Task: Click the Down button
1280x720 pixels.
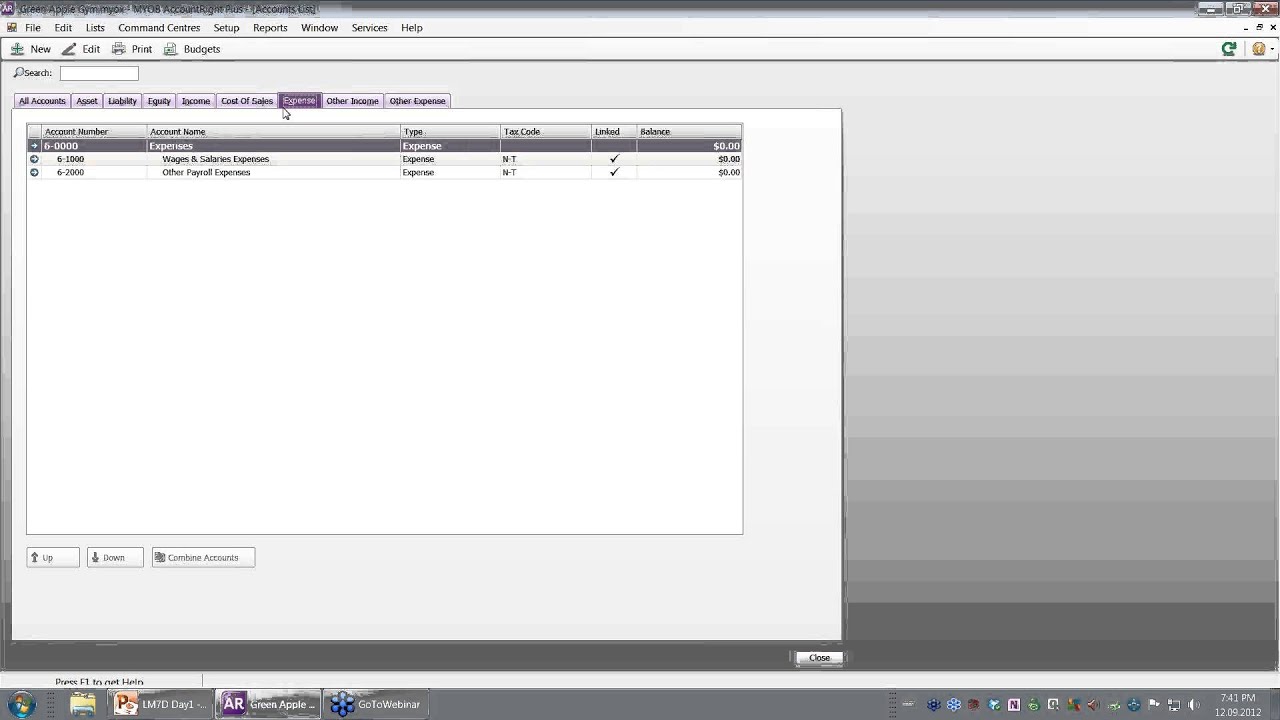Action: click(x=115, y=558)
